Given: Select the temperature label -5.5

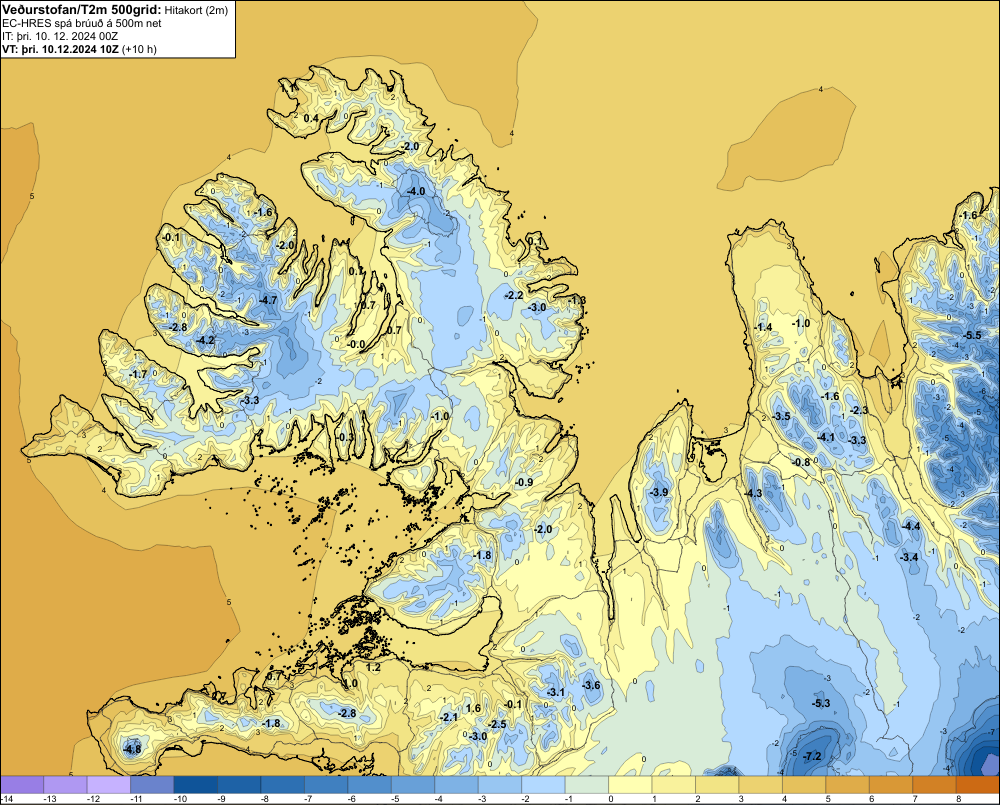Looking at the screenshot, I should point(973,335).
